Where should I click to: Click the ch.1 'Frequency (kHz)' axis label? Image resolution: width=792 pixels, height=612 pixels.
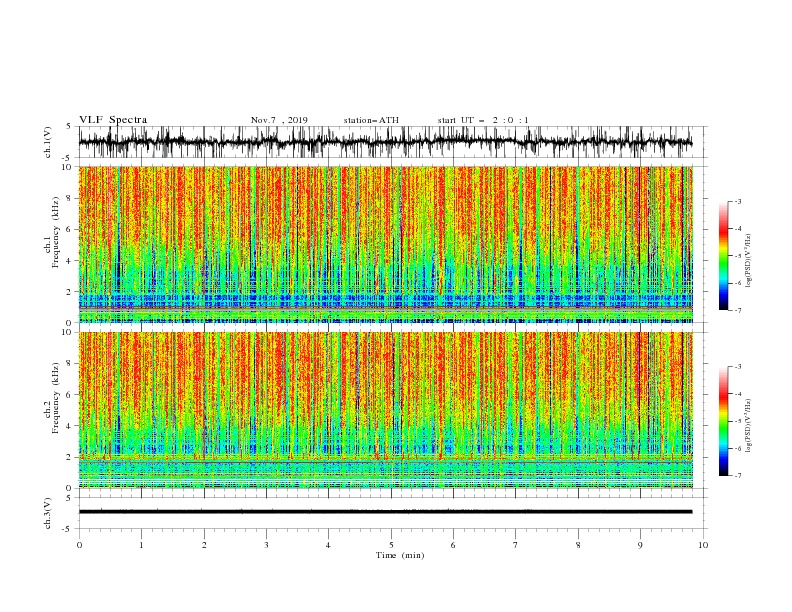55,232
